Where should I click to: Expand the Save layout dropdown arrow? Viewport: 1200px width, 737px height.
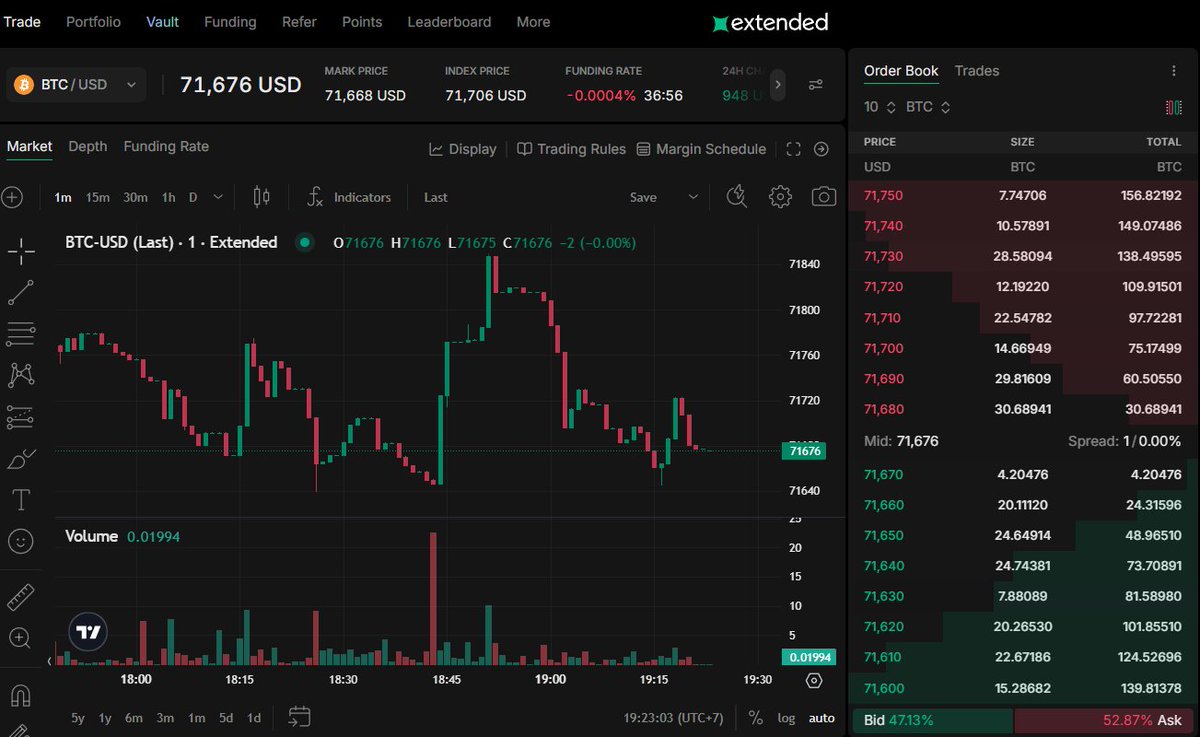tap(693, 197)
